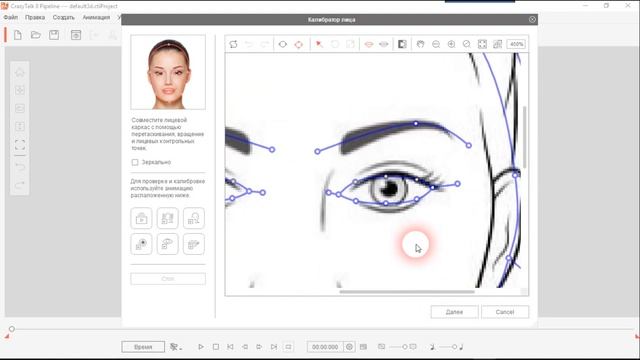Select the face oval wireframe tool
This screenshot has width=640, height=360.
point(282,44)
